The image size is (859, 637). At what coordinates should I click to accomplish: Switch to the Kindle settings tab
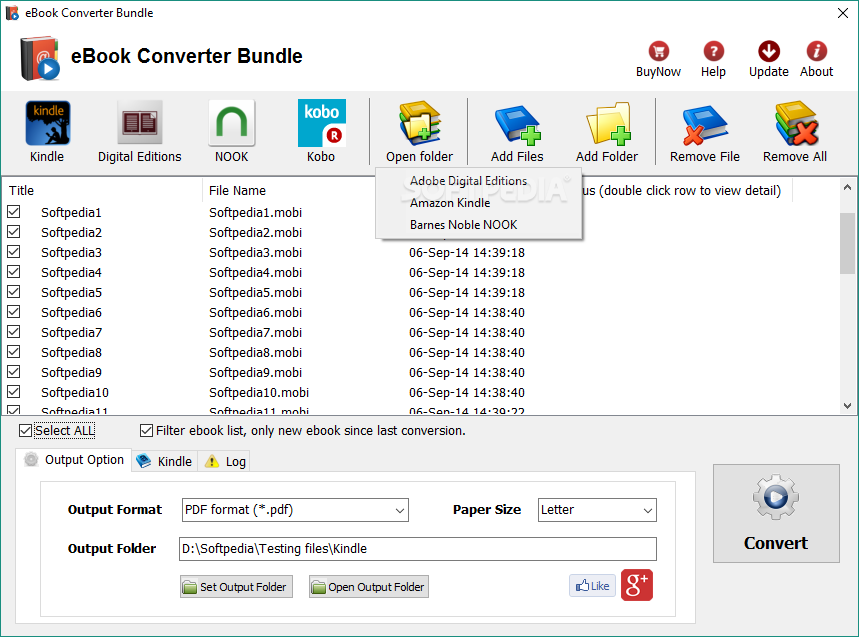click(x=164, y=461)
